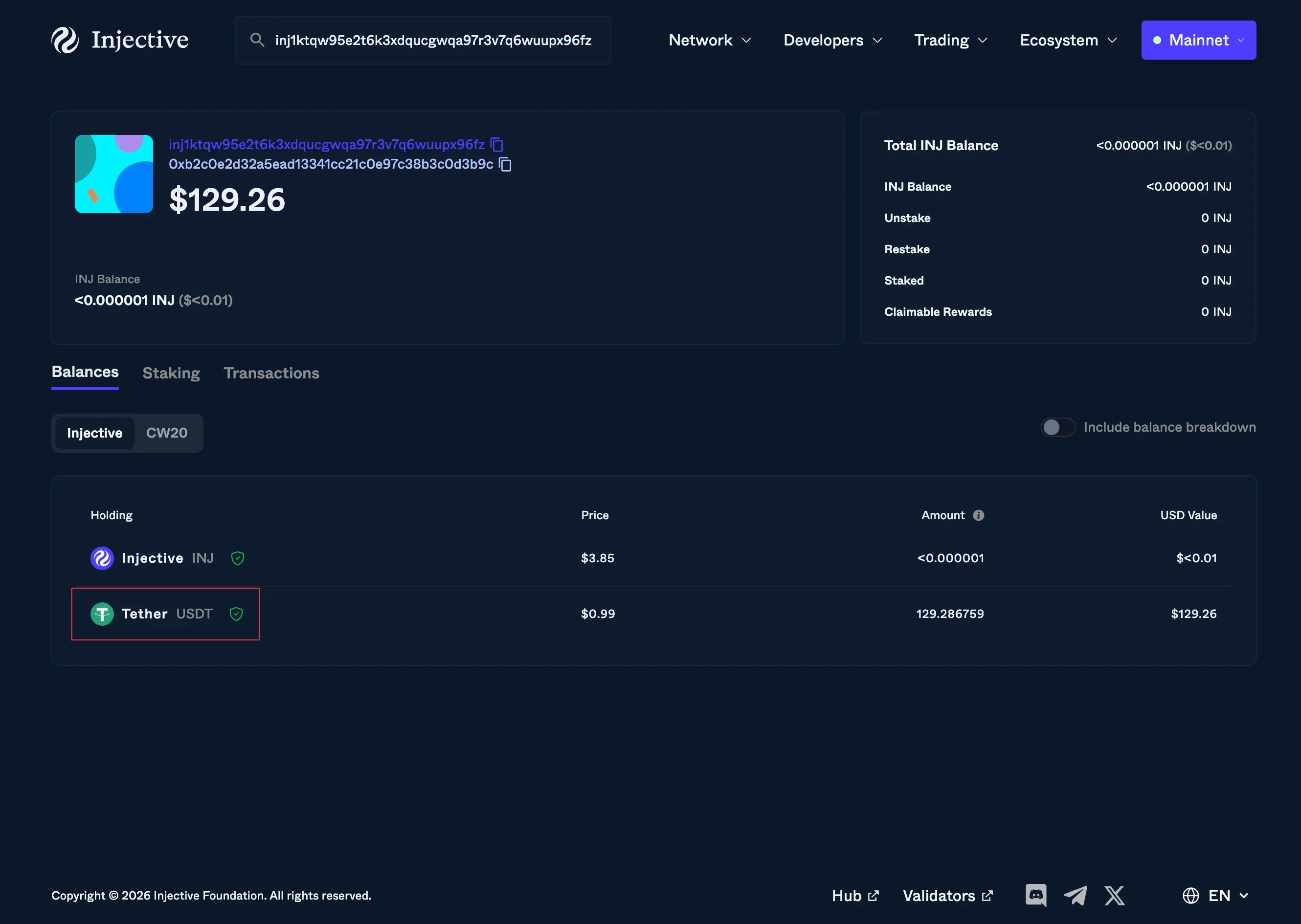Screen dimensions: 1301x924
Task: Open the Mainnet network selector
Action: tap(1199, 40)
